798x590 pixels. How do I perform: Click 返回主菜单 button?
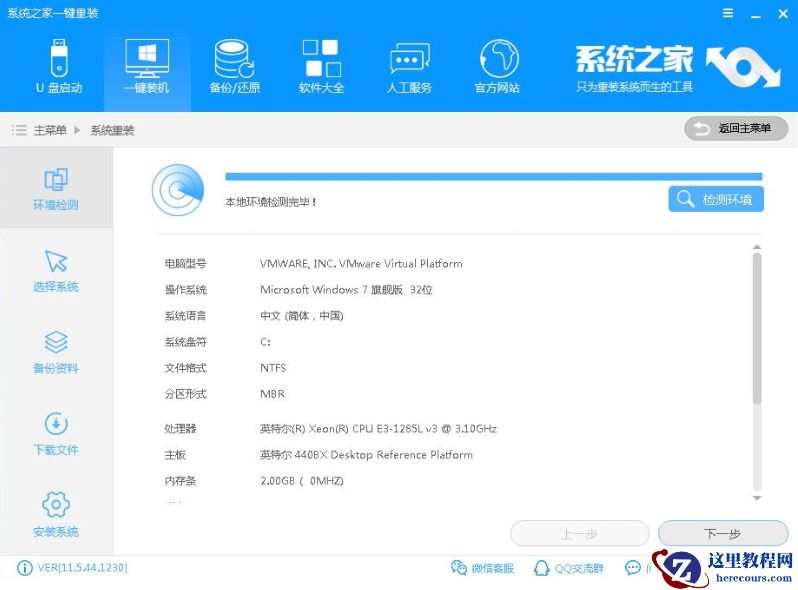736,129
